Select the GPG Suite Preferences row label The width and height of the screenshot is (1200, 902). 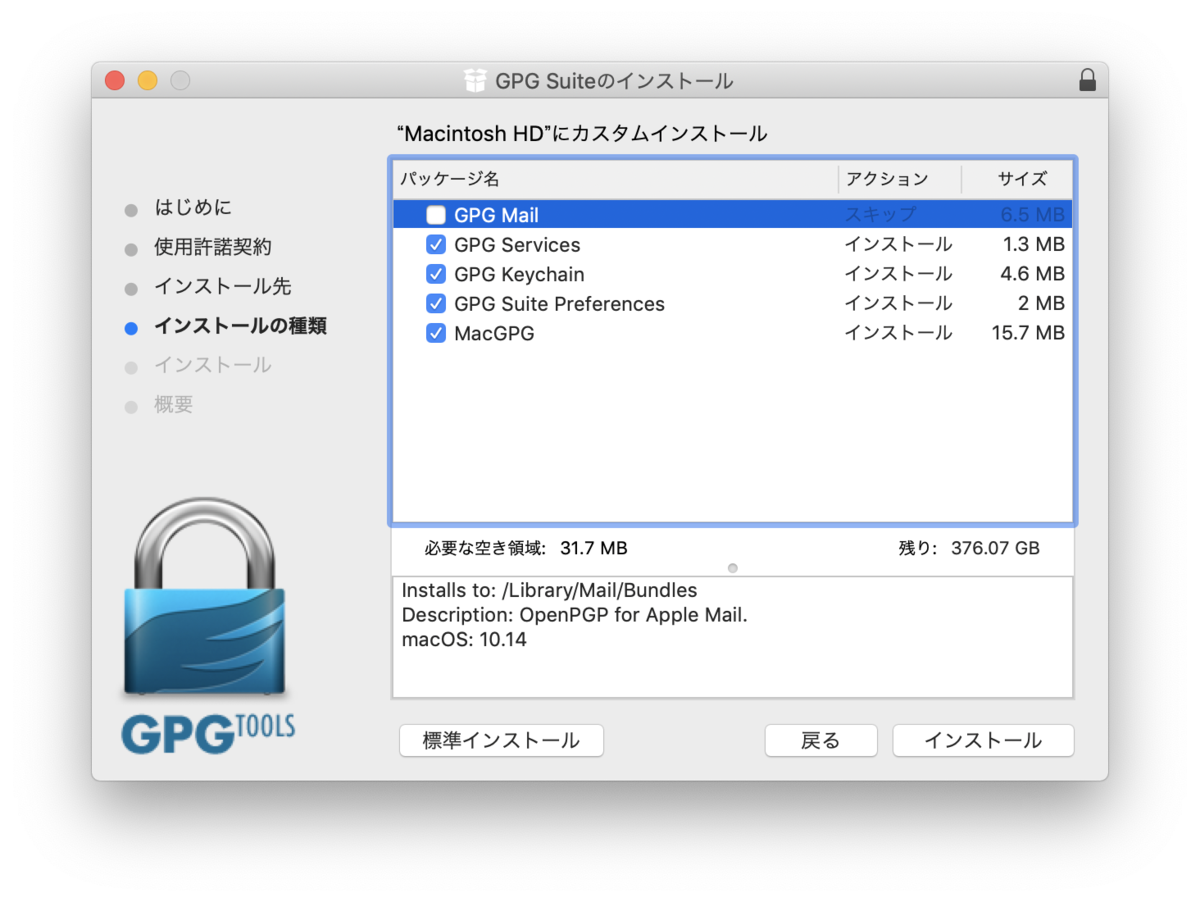tap(559, 304)
